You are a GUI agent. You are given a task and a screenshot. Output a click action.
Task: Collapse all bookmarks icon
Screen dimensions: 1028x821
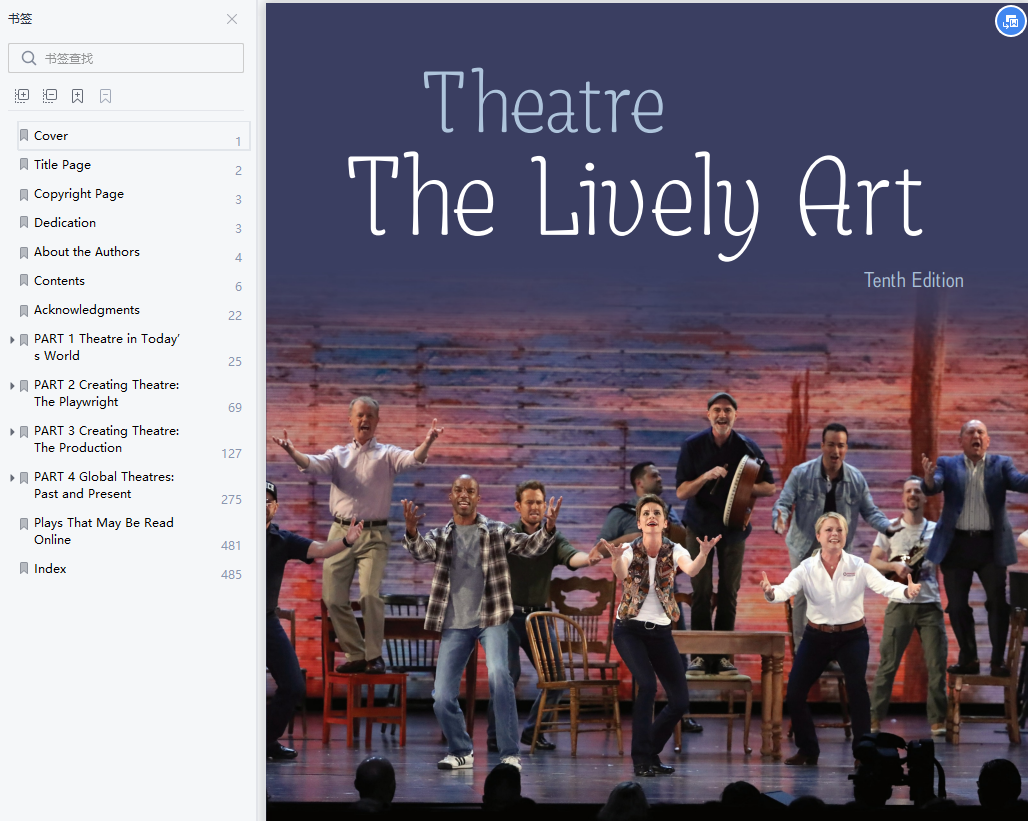pos(50,96)
